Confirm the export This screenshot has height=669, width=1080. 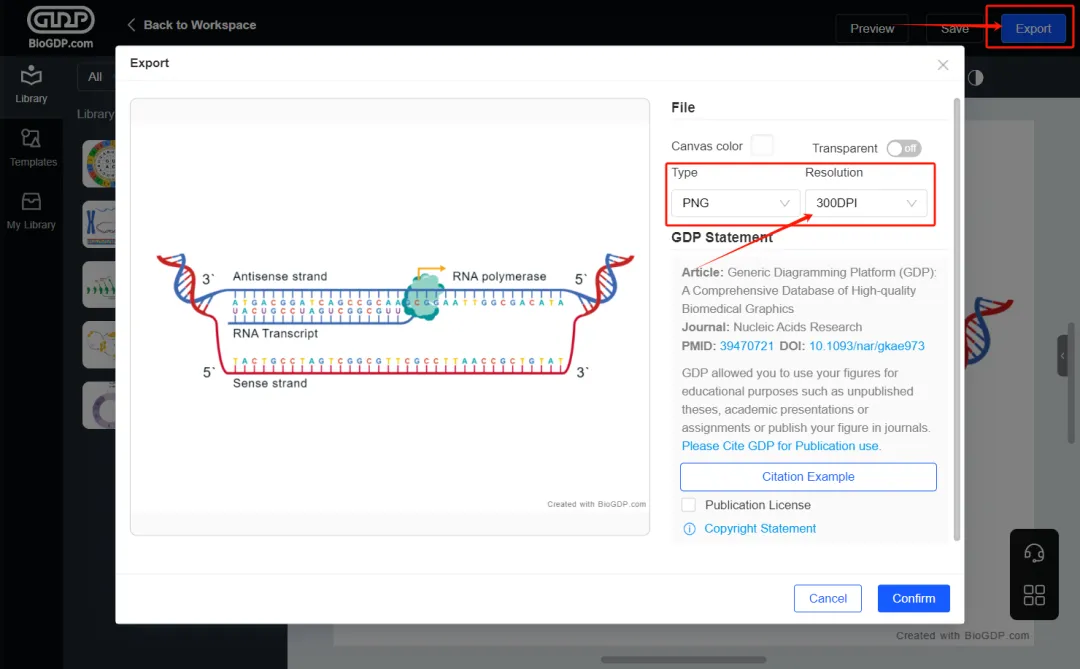913,598
